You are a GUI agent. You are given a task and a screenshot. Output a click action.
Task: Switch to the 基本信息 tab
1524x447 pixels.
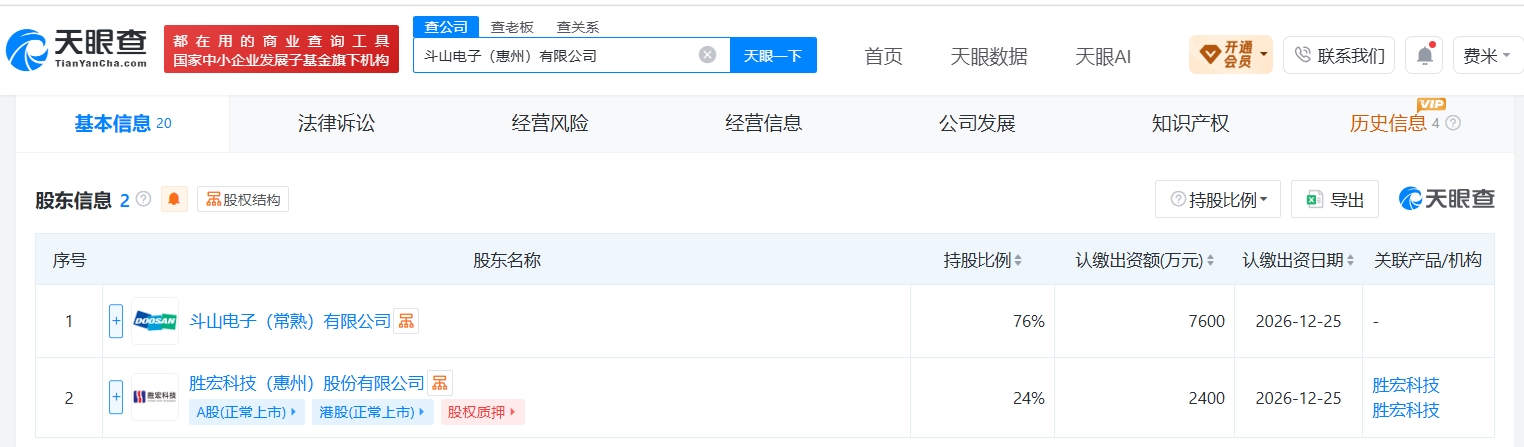tap(123, 124)
